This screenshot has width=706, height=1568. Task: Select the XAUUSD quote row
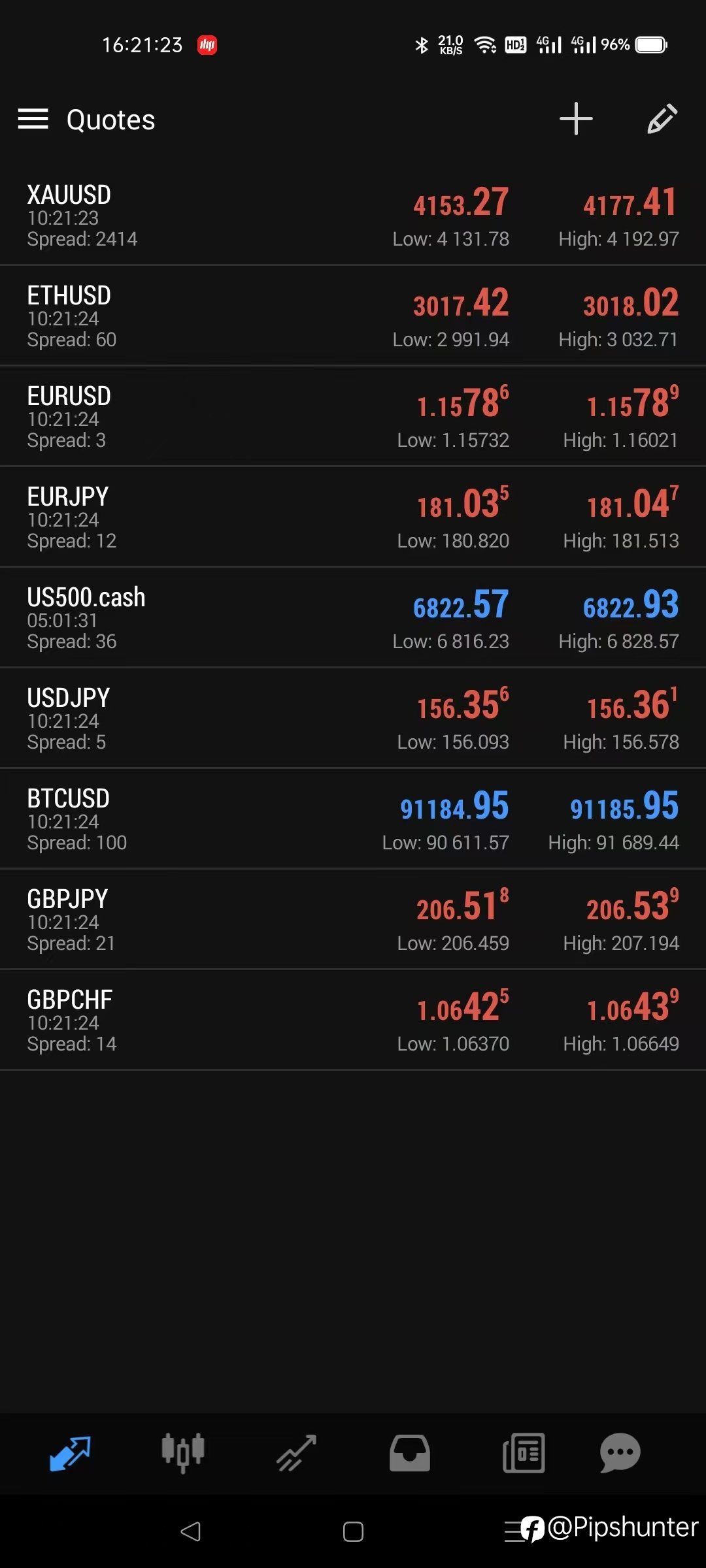tap(196, 216)
